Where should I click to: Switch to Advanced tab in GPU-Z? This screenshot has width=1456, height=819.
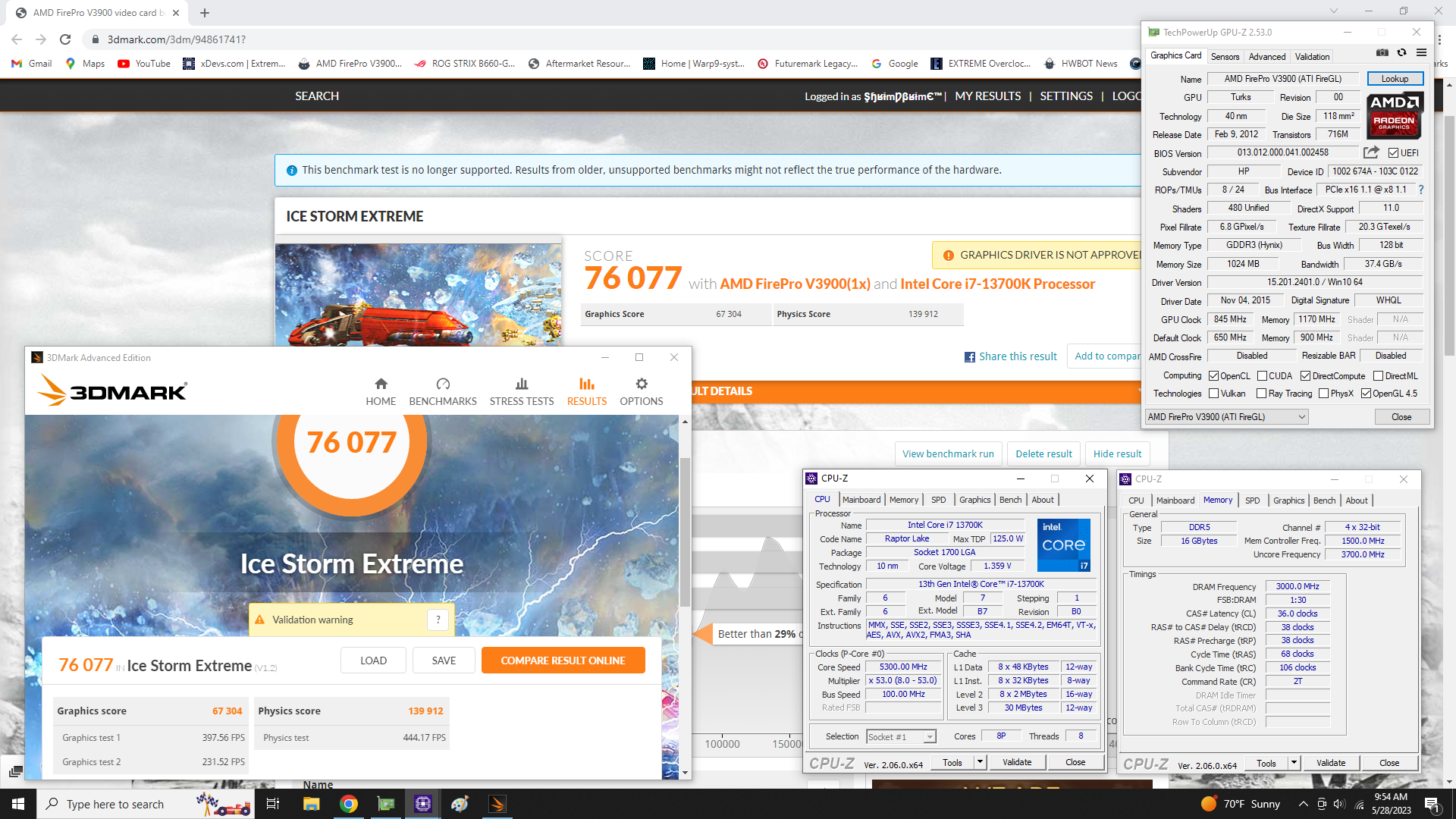[x=1267, y=57]
